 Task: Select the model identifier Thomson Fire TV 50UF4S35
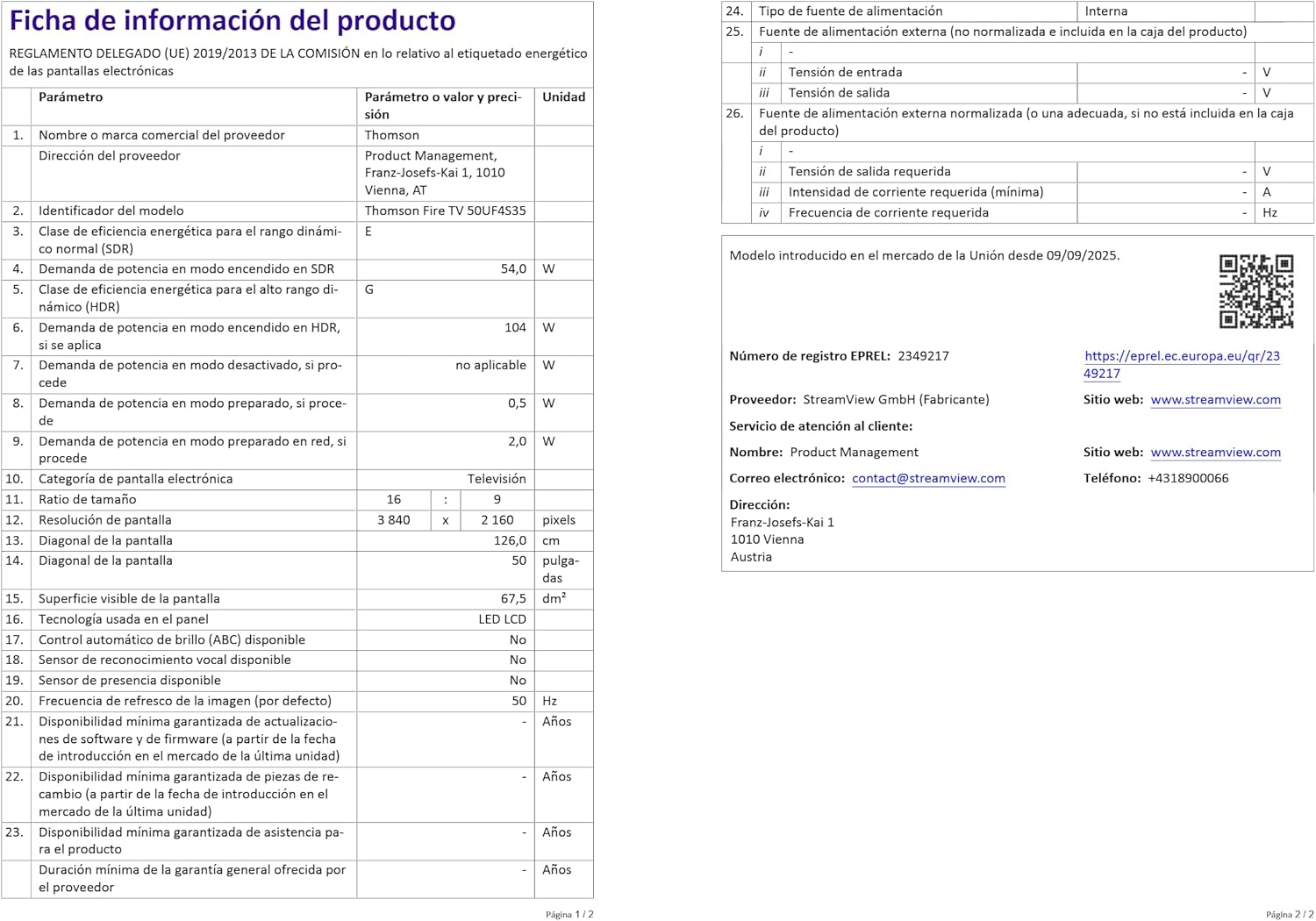point(445,211)
